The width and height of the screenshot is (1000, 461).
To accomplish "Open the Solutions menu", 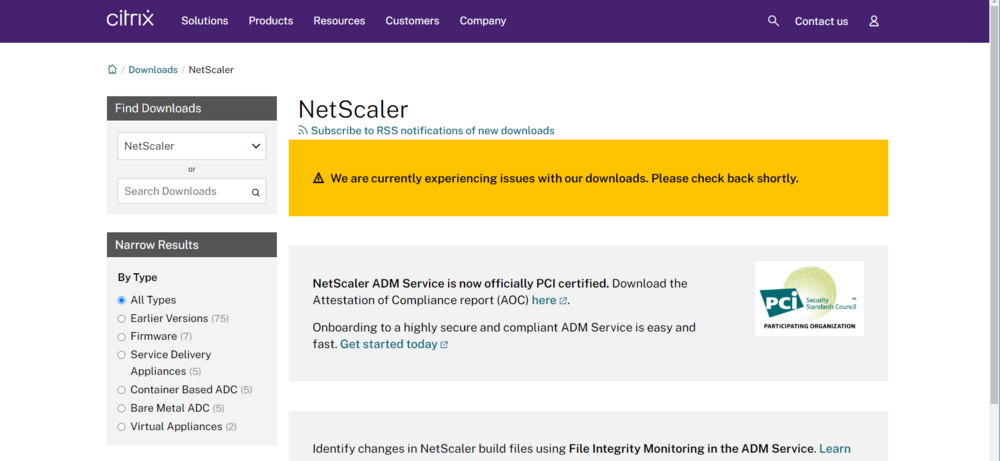I will (204, 21).
